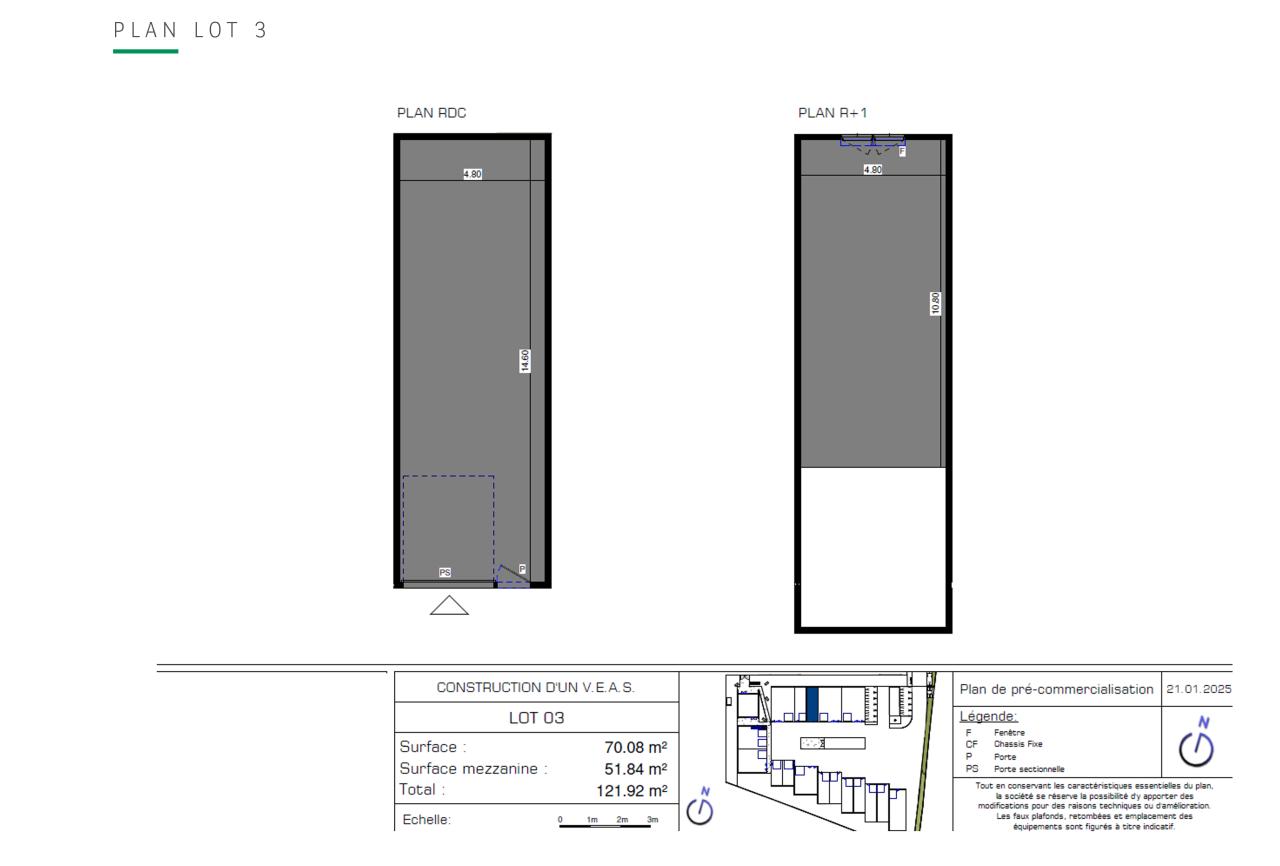Click the blue highlighted lot on the site plan
The width and height of the screenshot is (1280, 866).
pos(812,705)
